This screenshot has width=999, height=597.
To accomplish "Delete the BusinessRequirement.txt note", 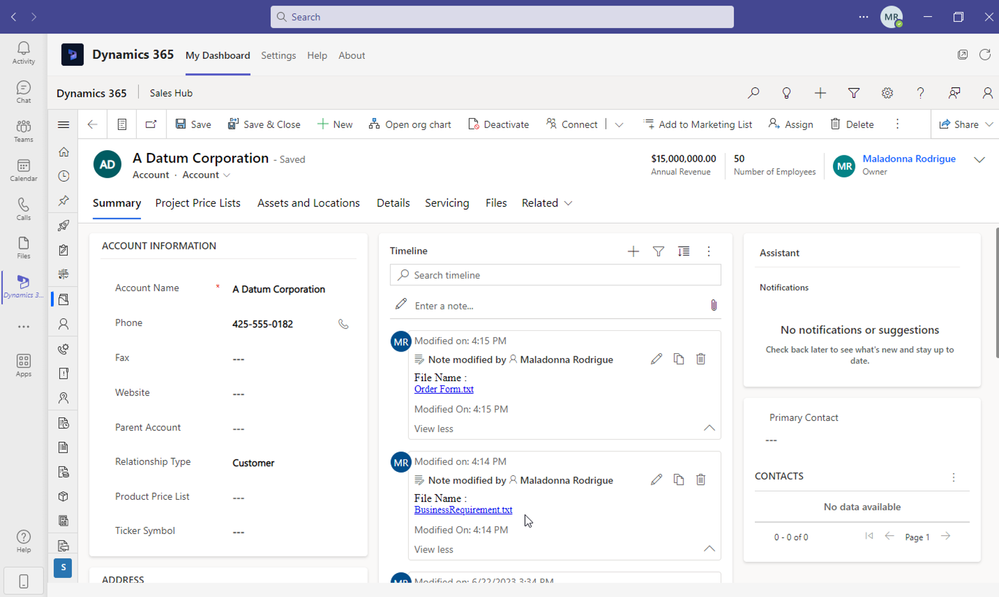I will pos(700,479).
